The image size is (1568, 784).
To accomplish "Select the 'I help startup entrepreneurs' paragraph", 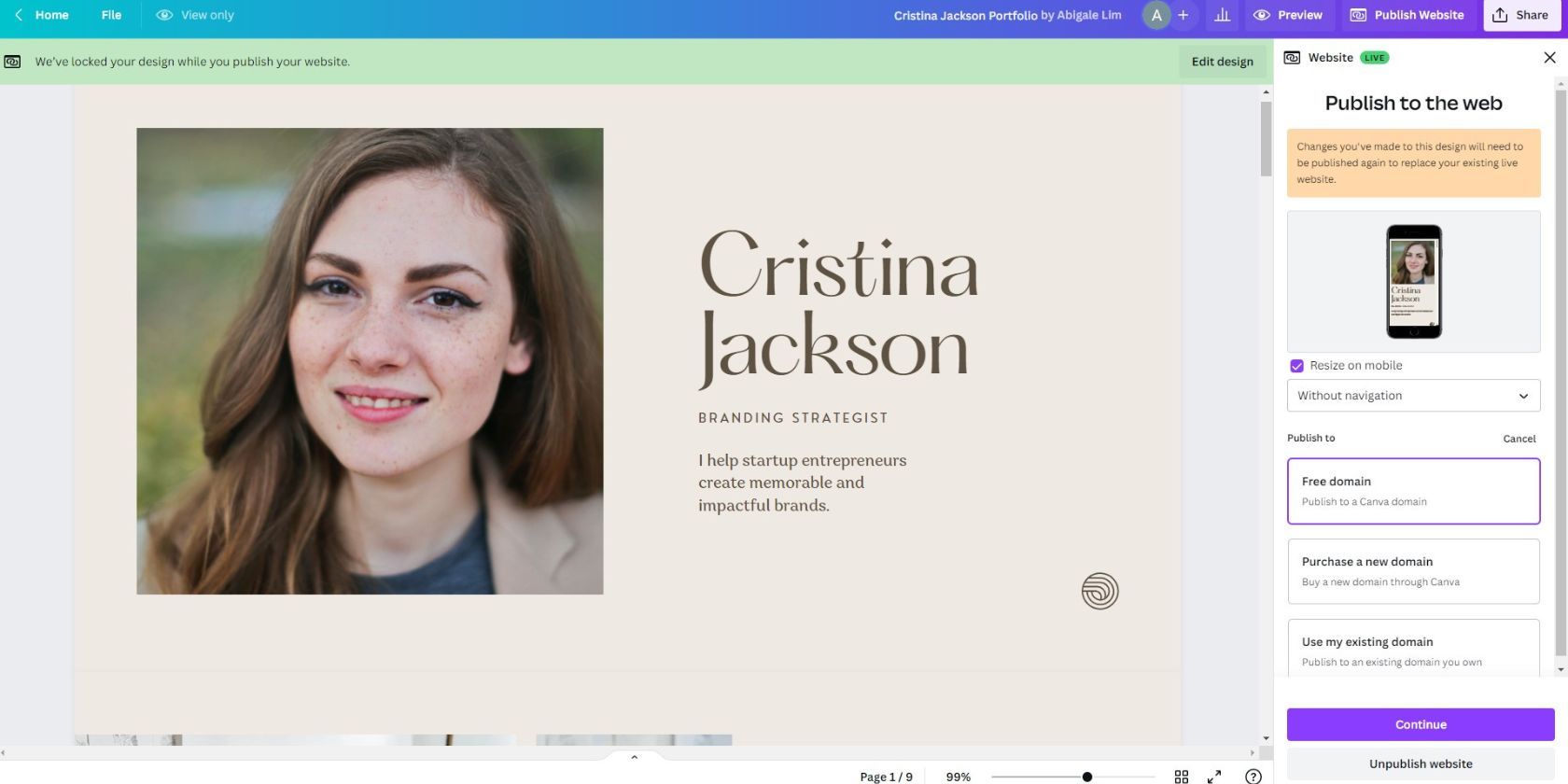I will 803,483.
